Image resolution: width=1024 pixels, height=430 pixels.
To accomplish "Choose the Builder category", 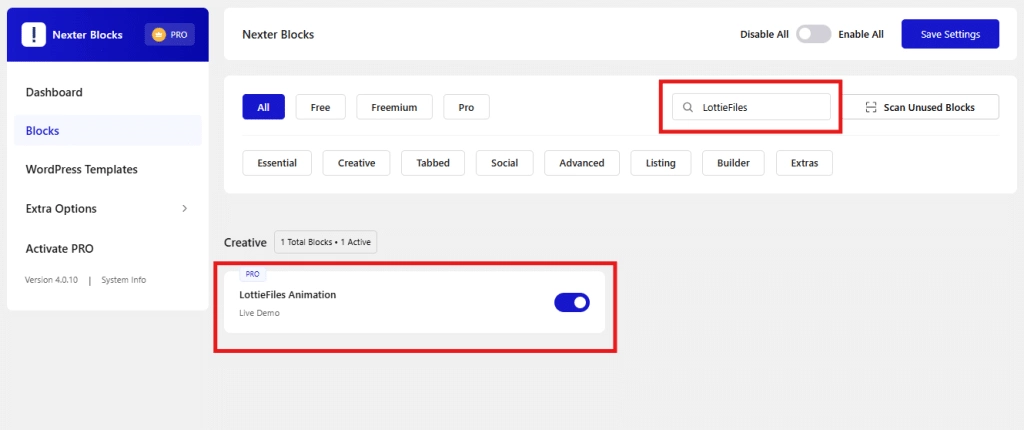I will [733, 163].
